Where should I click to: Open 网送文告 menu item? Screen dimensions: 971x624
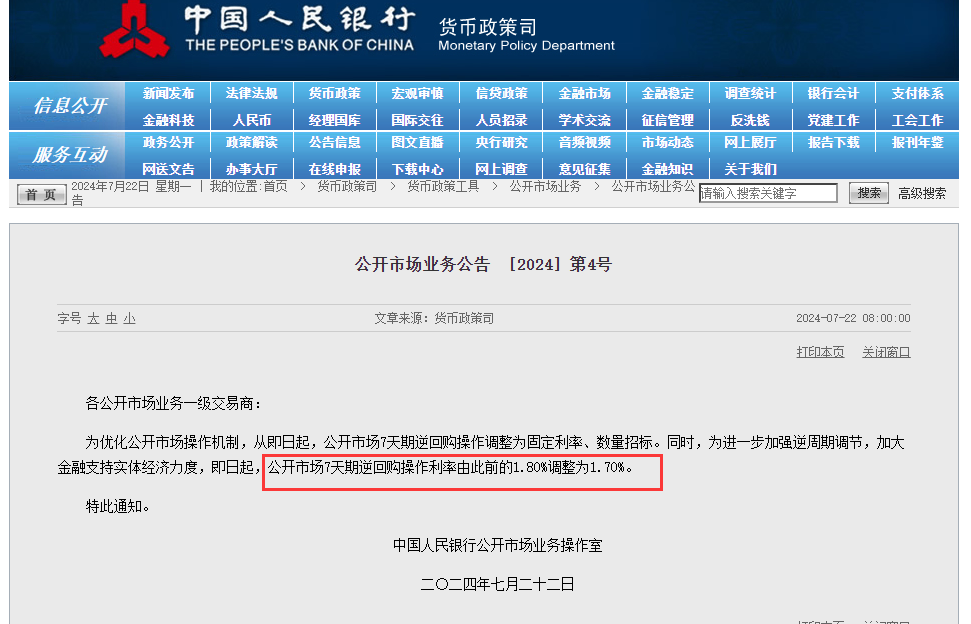168,169
